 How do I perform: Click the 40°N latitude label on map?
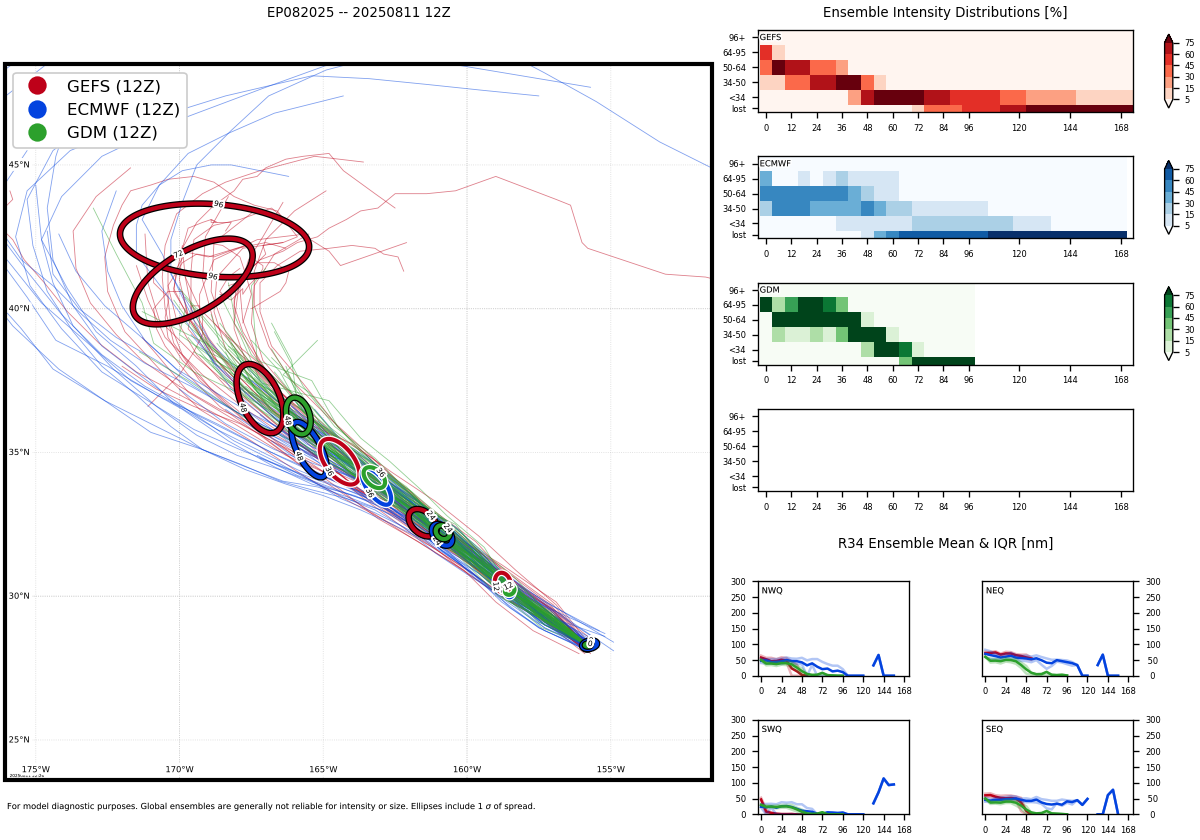click(19, 309)
